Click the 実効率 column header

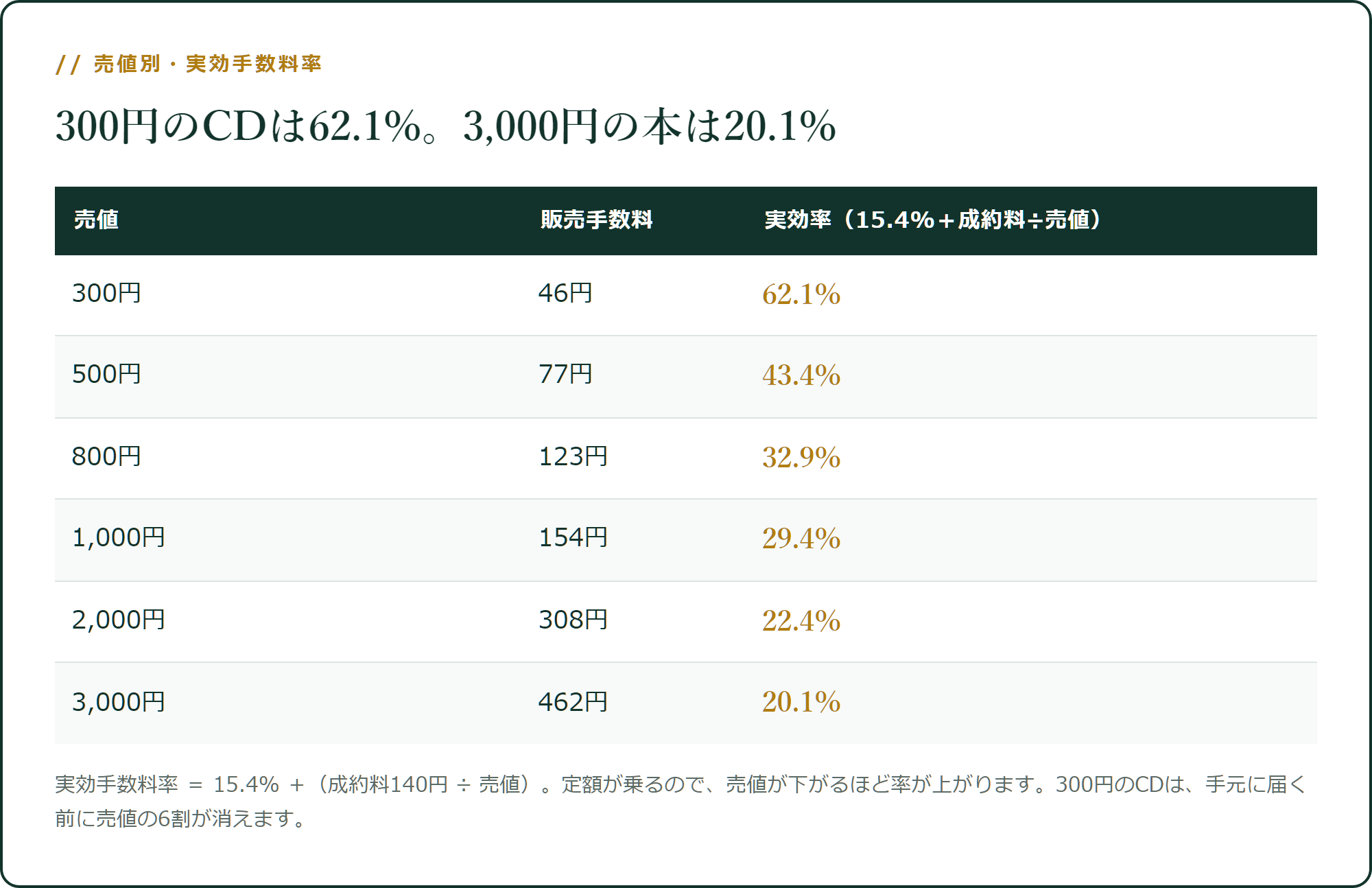(x=932, y=220)
